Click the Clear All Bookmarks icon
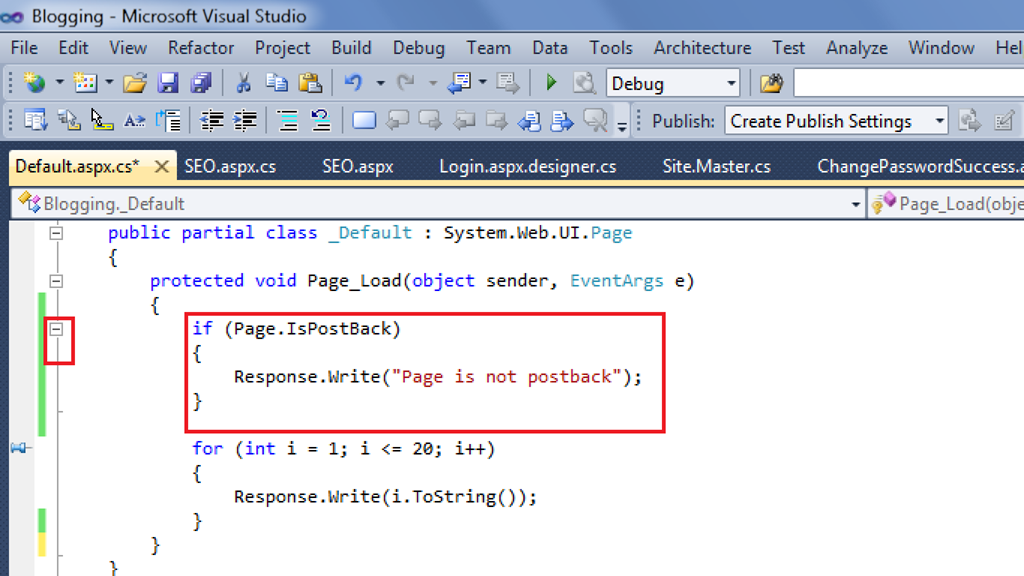The width and height of the screenshot is (1024, 576). point(596,121)
